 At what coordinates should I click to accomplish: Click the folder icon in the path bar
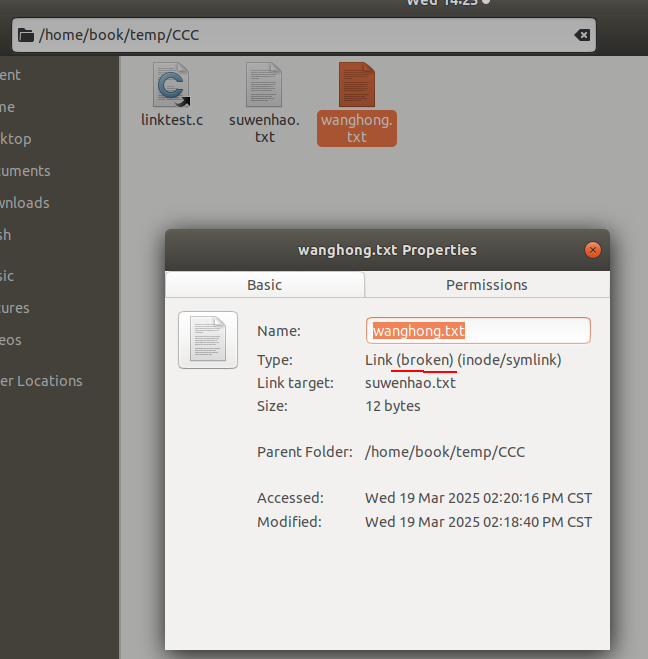(x=26, y=35)
